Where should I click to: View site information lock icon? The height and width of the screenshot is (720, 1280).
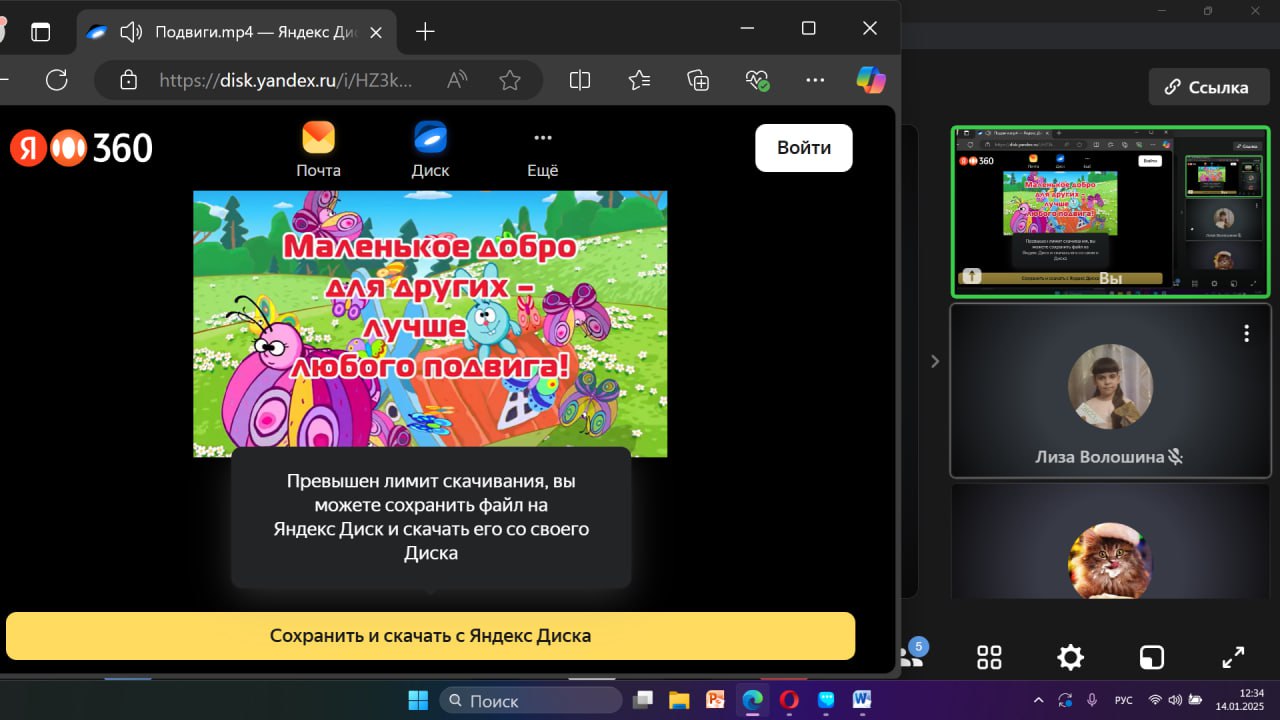(127, 80)
